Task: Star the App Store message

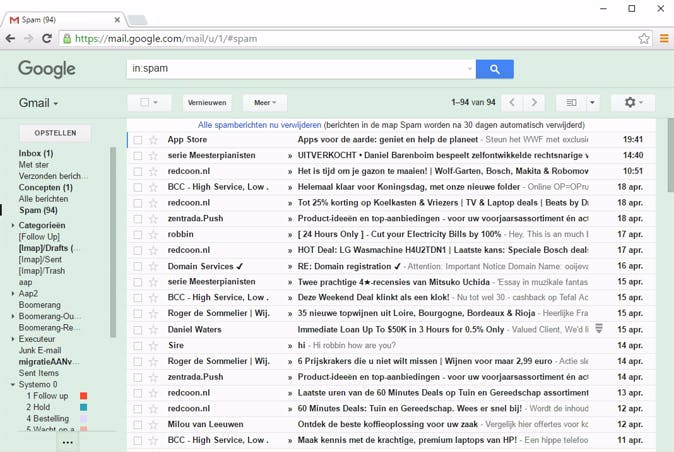Action: tap(153, 140)
